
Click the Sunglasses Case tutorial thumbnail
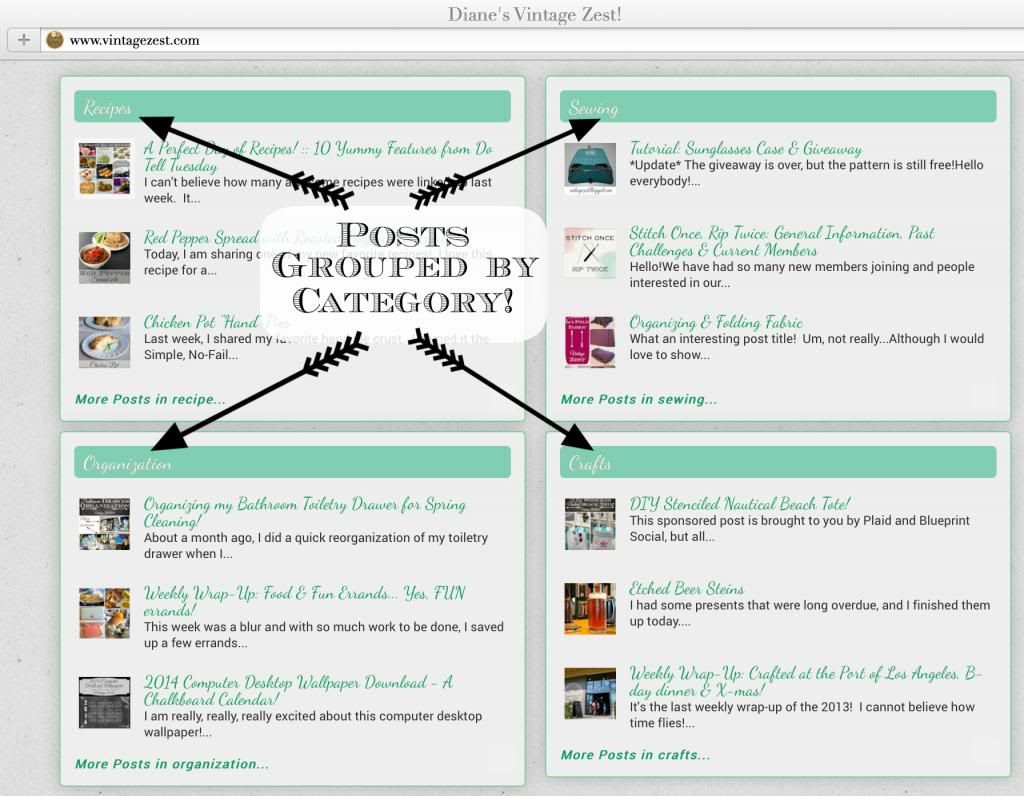[590, 168]
